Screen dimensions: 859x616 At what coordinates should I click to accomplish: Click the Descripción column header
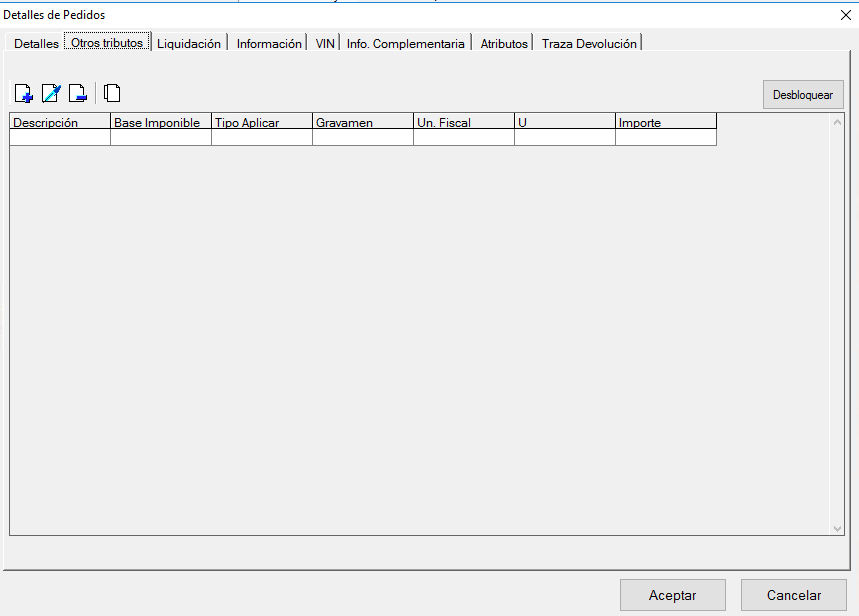[60, 122]
